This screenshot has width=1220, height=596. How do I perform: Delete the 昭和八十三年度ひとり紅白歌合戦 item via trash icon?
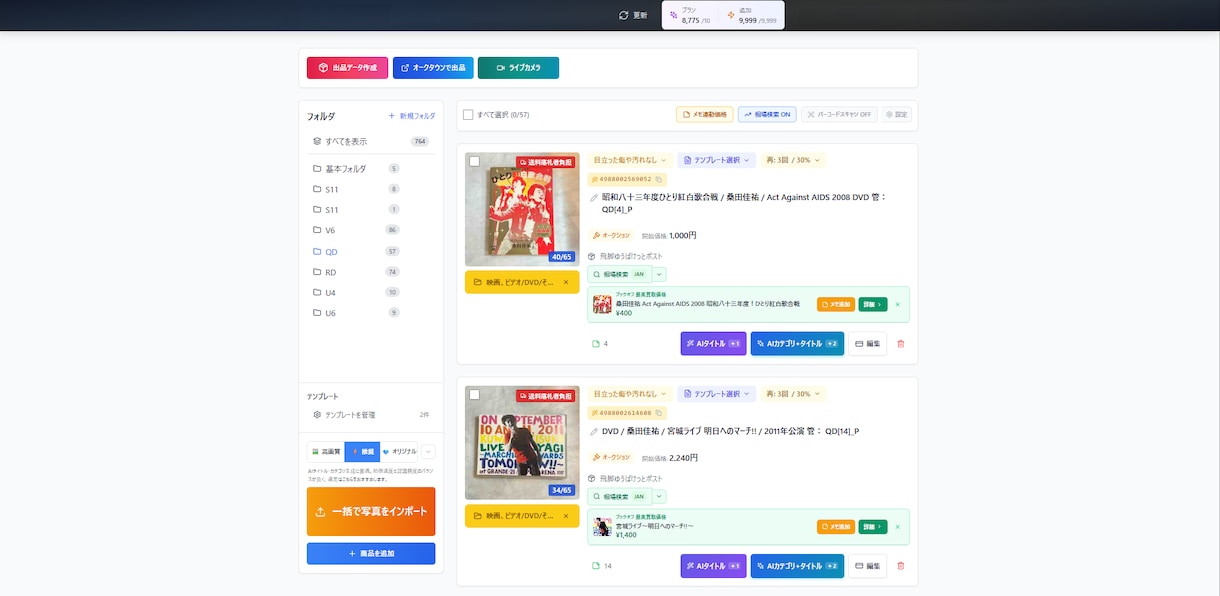coord(900,344)
